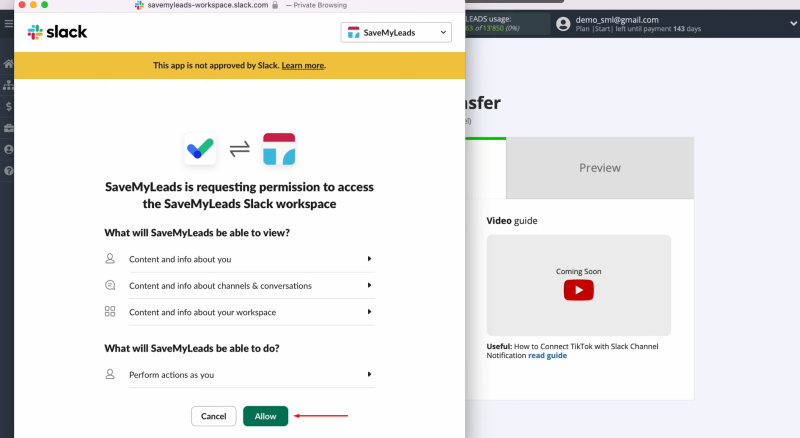Click the chat bubble icon for channels & conversations
This screenshot has width=800, height=438.
(x=110, y=285)
